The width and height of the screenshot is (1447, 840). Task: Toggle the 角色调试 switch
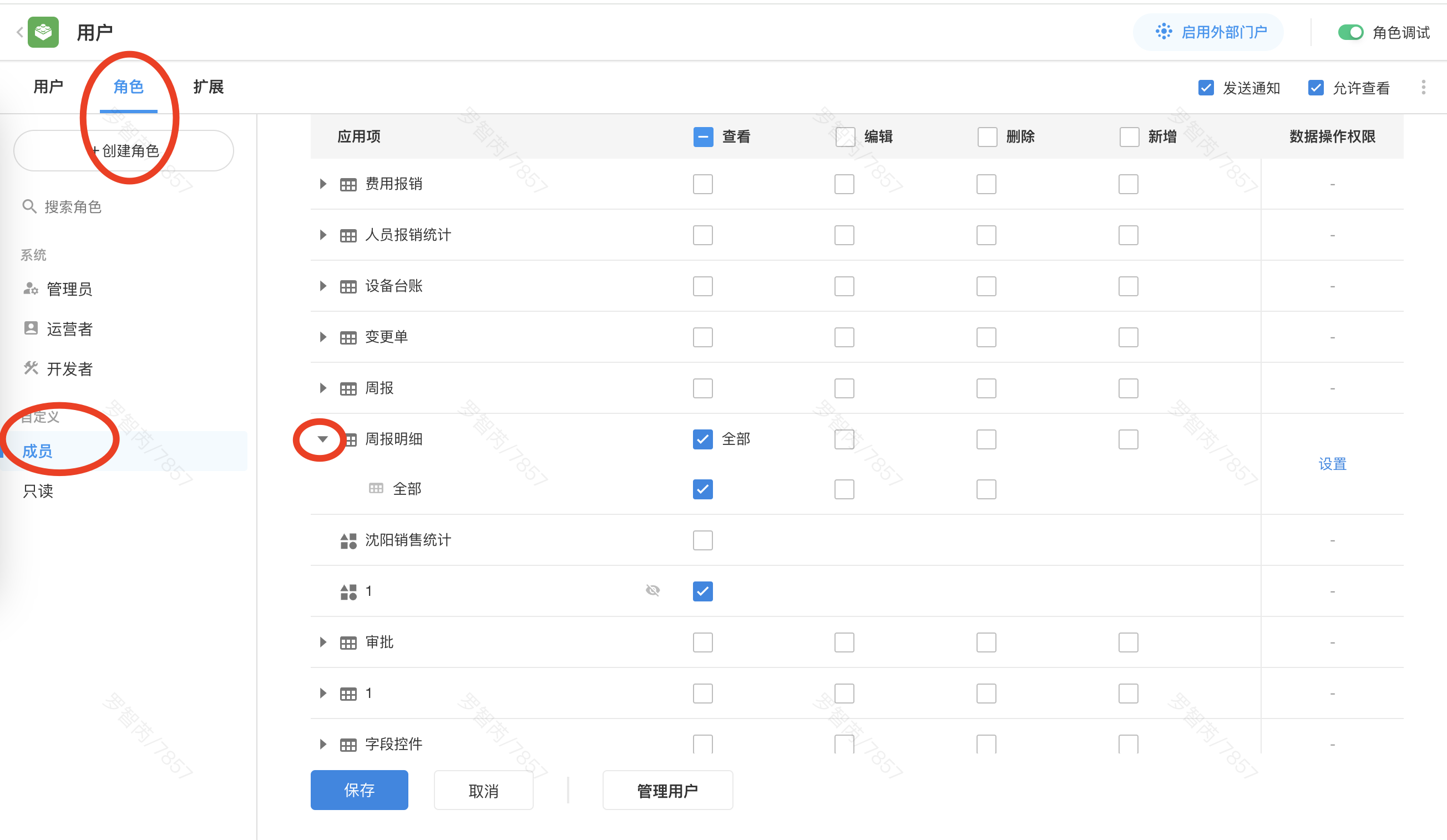click(1350, 32)
